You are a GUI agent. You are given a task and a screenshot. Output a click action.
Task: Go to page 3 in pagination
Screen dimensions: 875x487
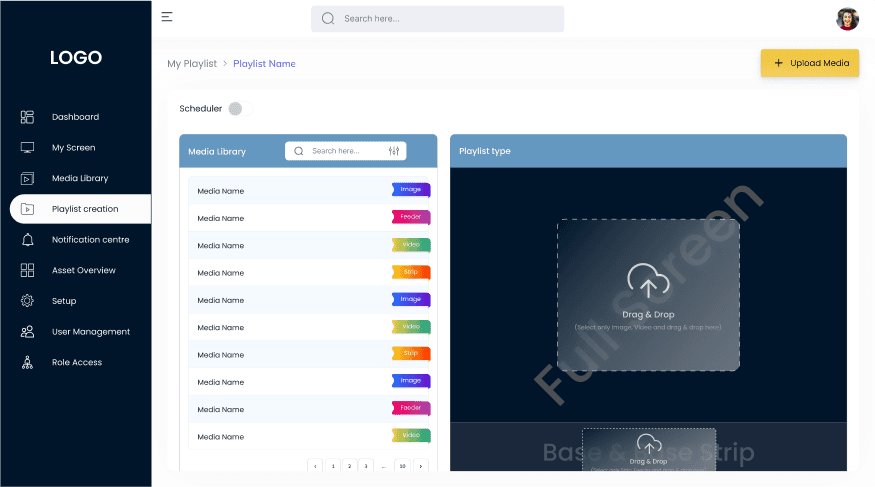click(366, 466)
